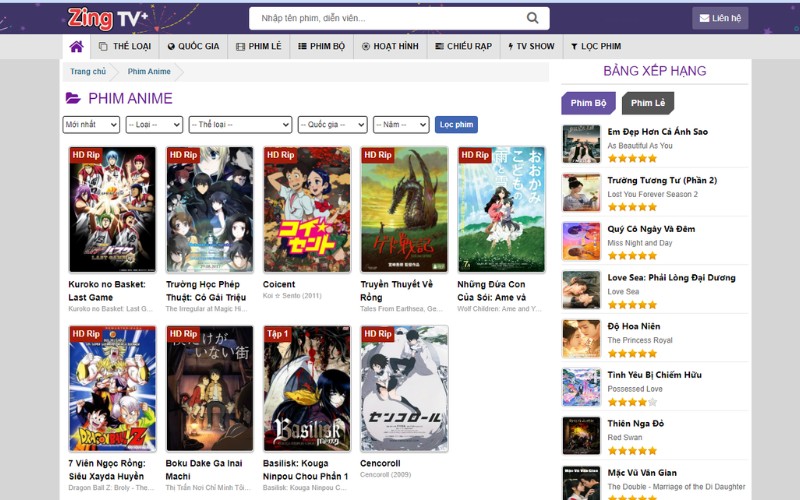Open Basilisk: Kouga Ninpou Chou poster
Viewport: 800px width, 500px height.
[x=307, y=389]
